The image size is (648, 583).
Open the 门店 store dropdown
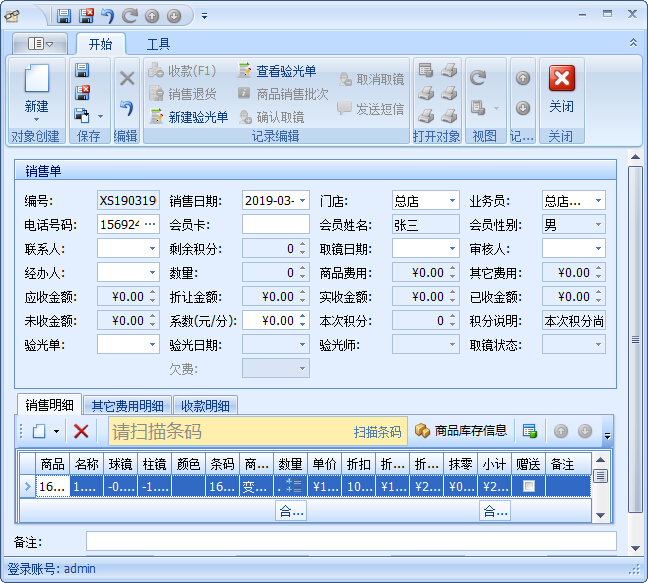[x=452, y=201]
